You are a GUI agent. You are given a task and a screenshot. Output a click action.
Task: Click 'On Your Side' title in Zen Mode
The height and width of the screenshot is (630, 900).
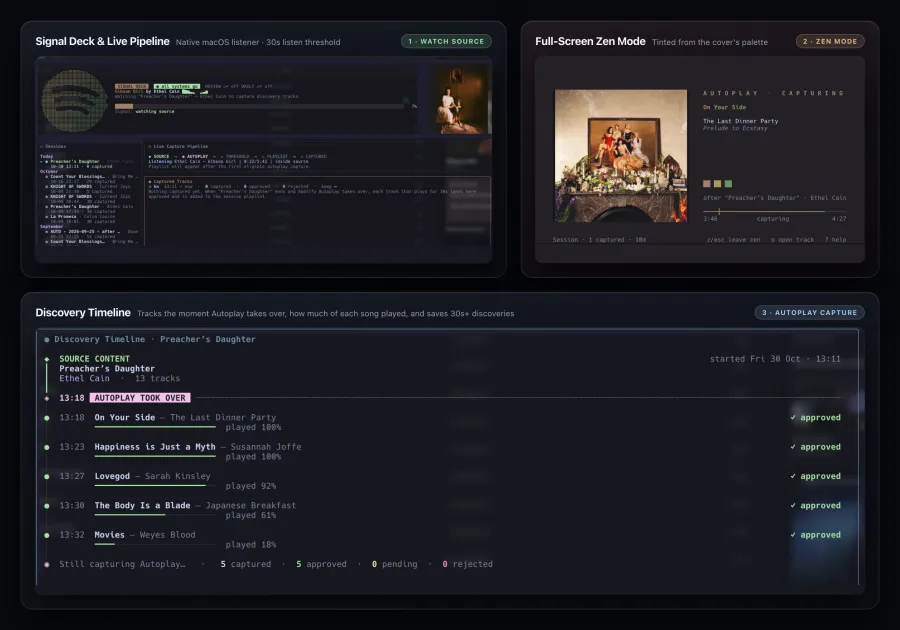point(724,107)
